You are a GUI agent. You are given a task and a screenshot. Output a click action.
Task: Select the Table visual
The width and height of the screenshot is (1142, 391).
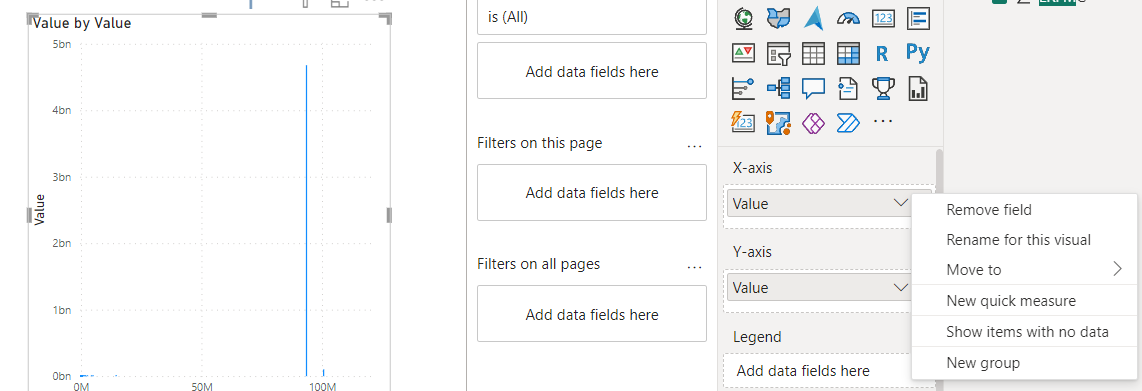[x=814, y=53]
